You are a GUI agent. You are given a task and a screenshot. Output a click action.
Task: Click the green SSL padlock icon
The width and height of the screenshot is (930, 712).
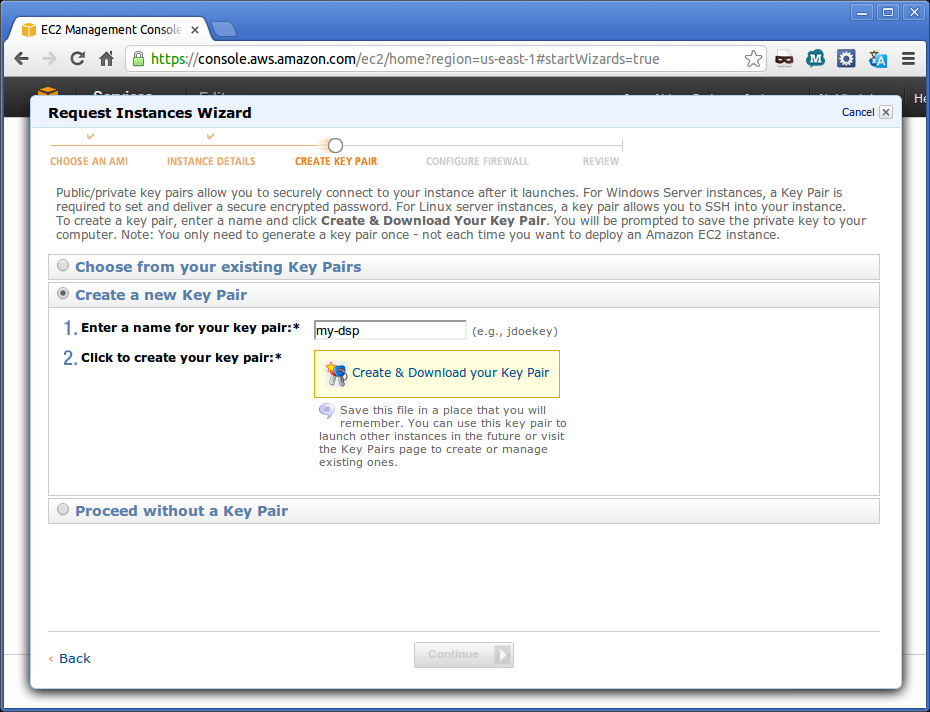coord(138,59)
